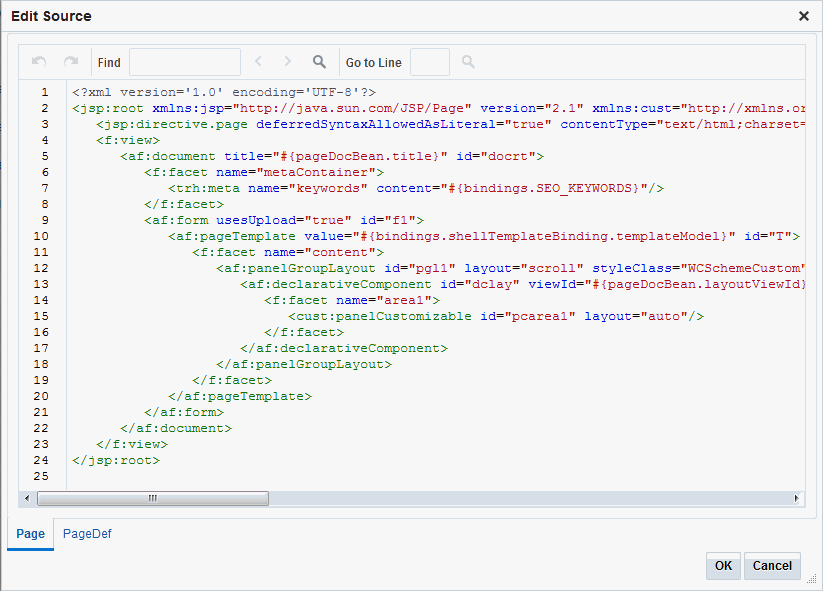Click the Find label
Image resolution: width=823 pixels, height=591 pixels.
(x=109, y=62)
